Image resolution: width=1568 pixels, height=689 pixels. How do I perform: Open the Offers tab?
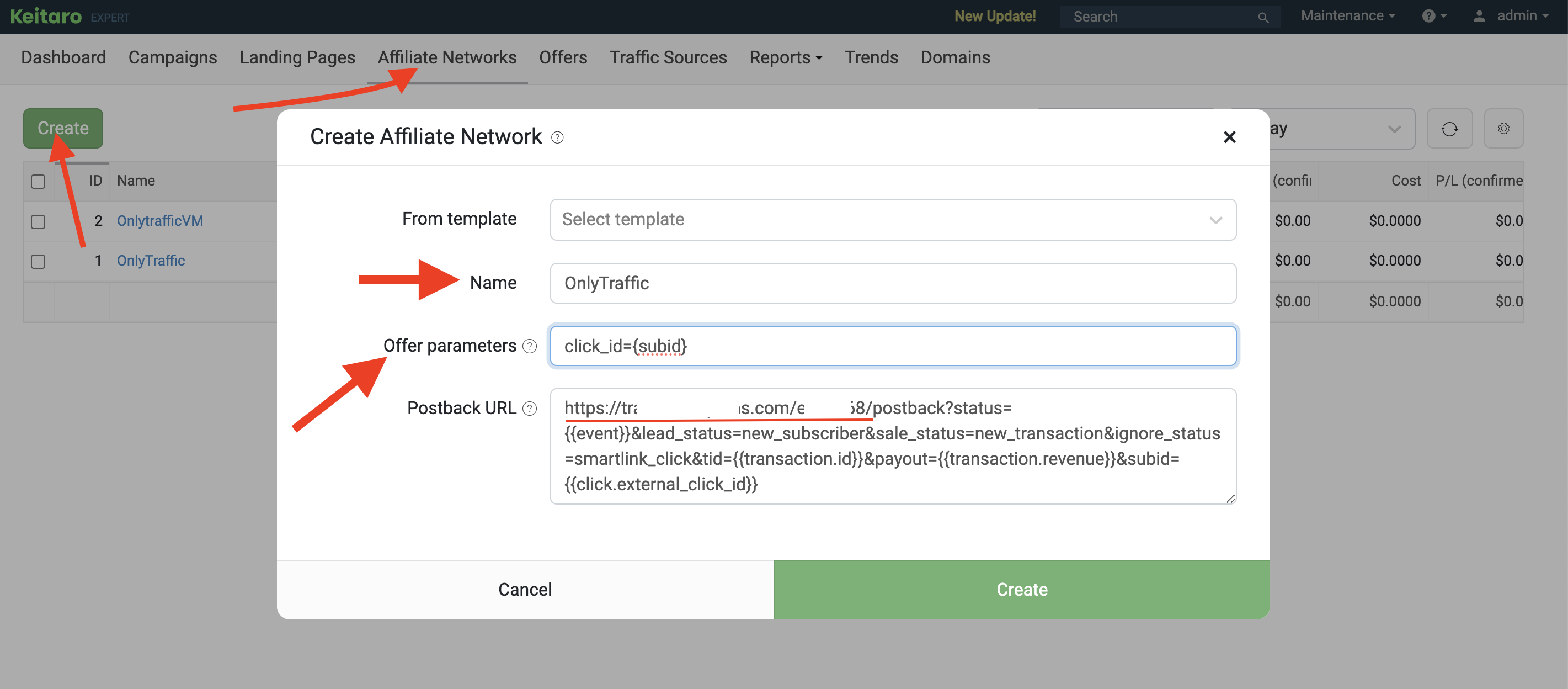(563, 58)
